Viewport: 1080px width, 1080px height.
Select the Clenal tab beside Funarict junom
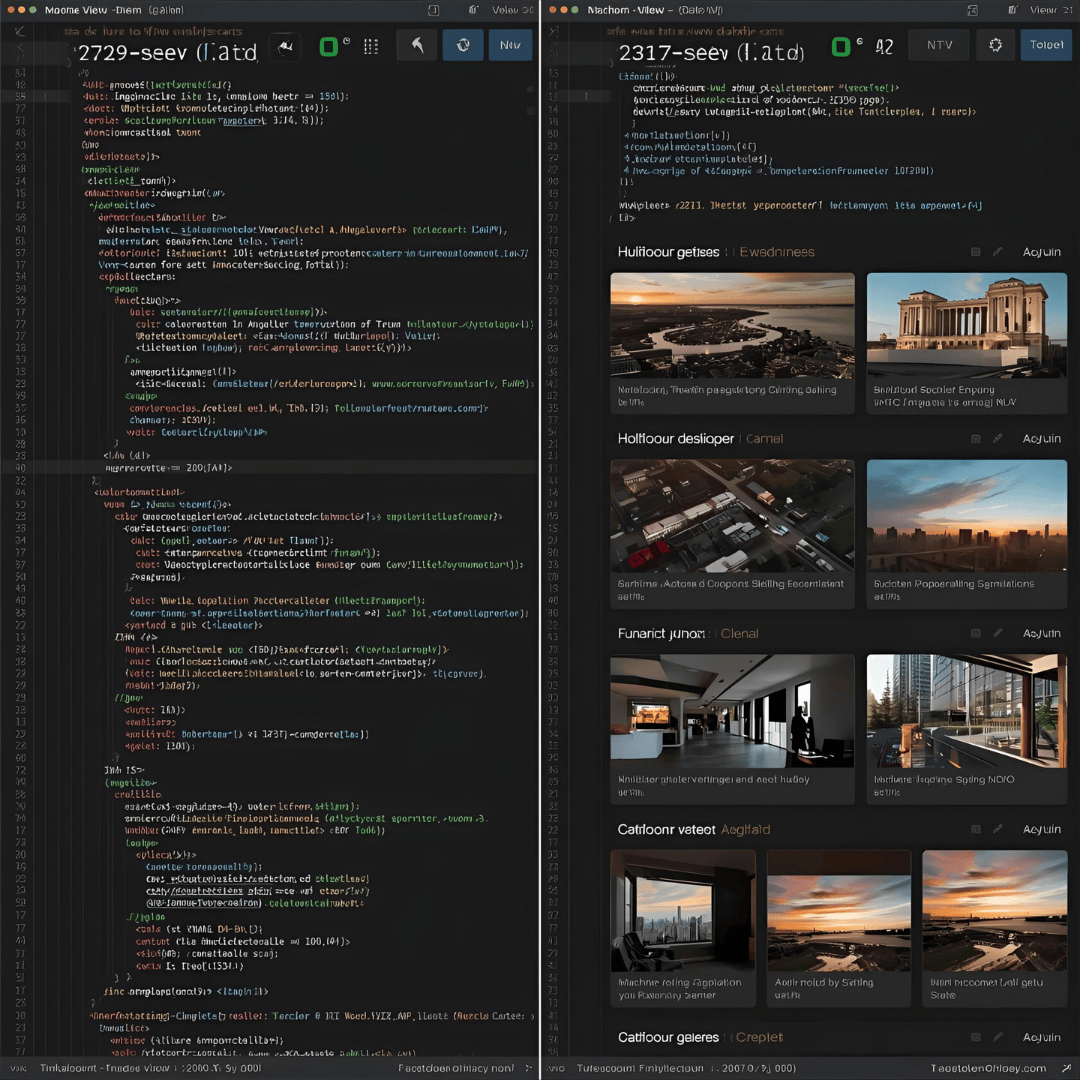tap(739, 634)
